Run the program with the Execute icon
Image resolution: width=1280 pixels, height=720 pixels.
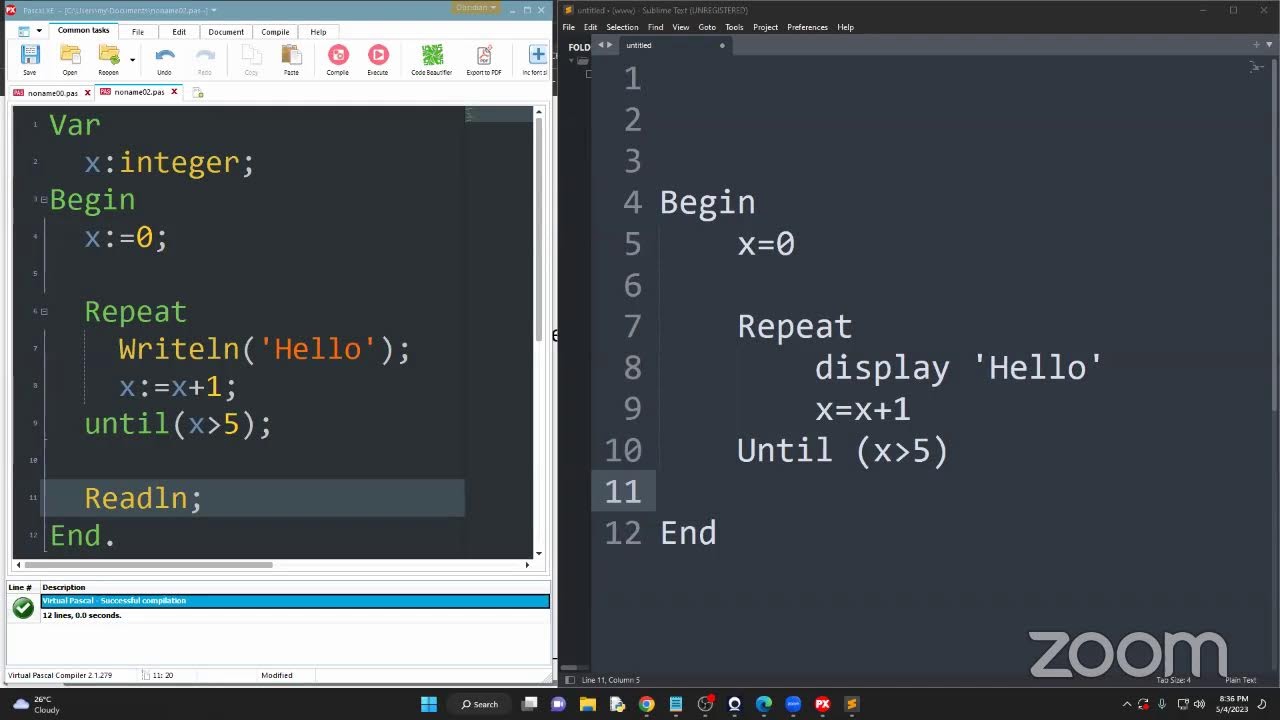378,55
